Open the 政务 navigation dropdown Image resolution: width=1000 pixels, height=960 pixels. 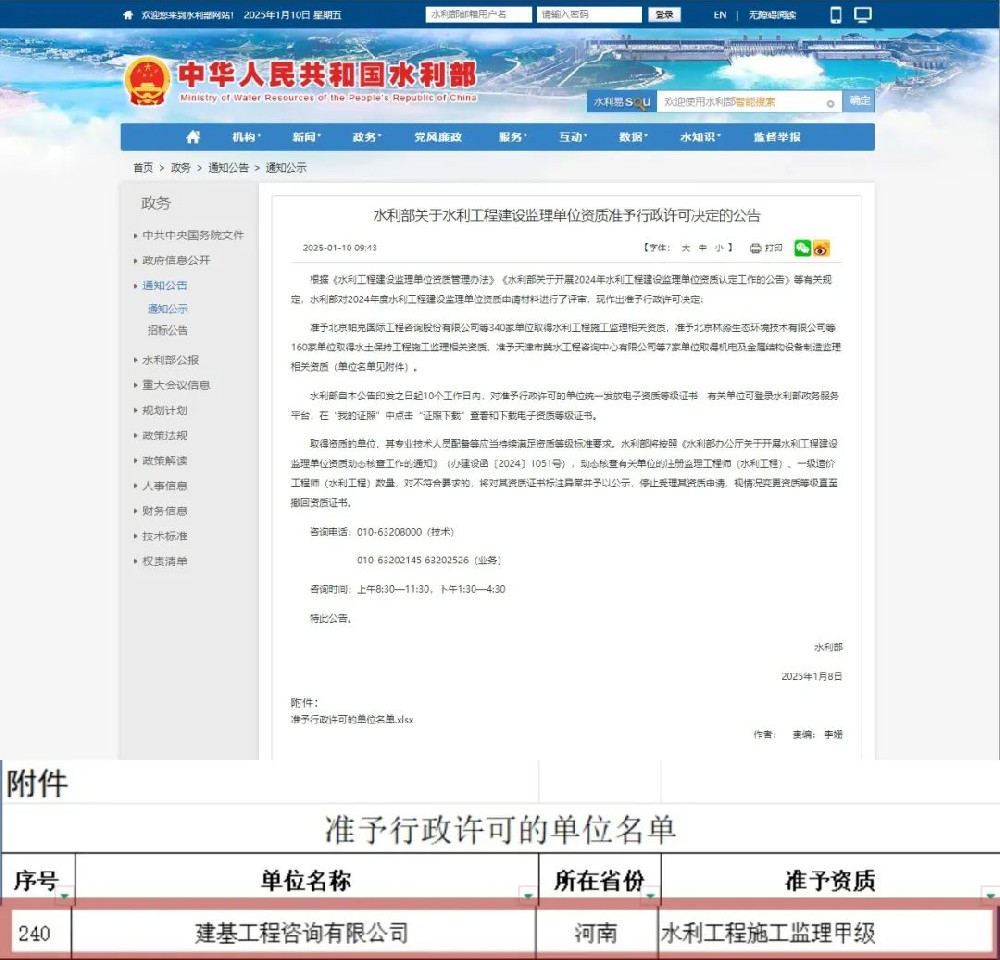click(x=366, y=137)
